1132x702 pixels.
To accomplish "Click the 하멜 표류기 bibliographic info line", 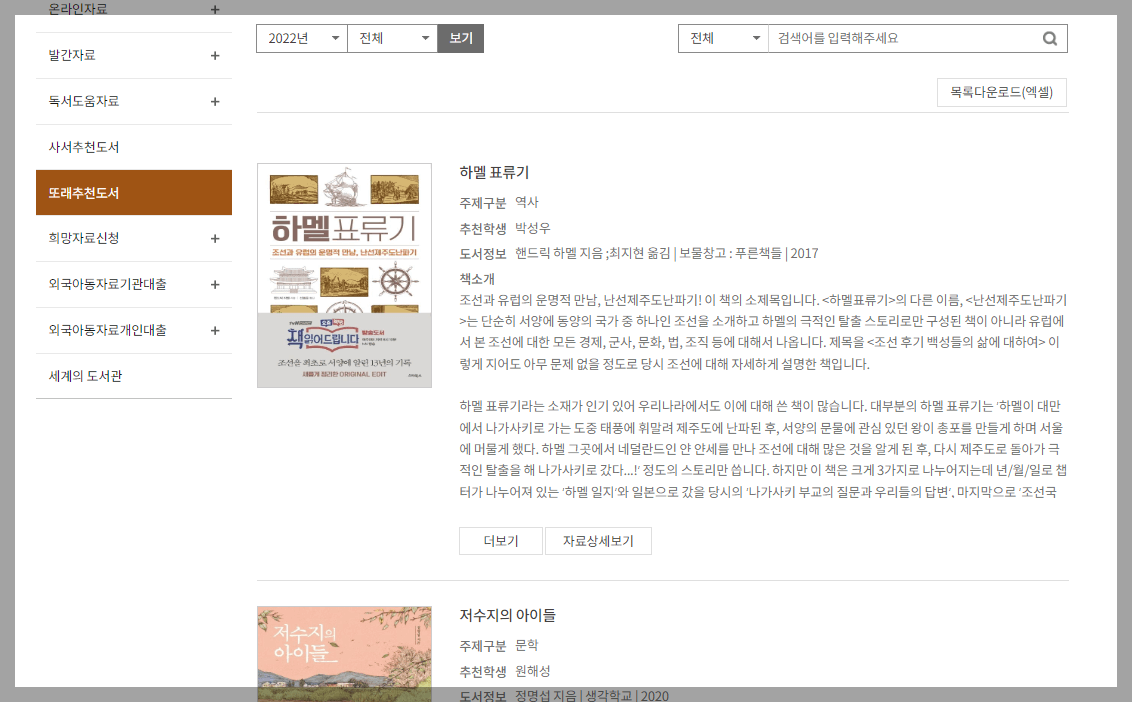I will coord(666,254).
